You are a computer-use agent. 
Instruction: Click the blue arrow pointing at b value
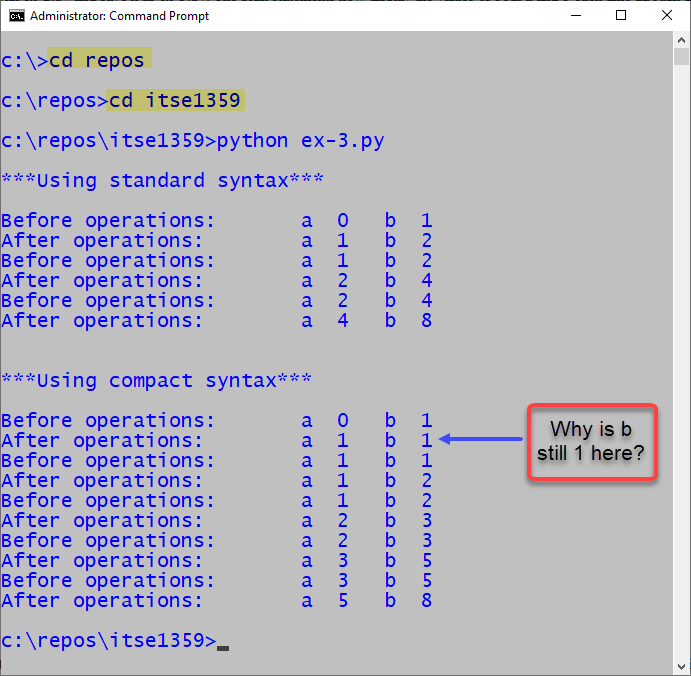(480, 439)
